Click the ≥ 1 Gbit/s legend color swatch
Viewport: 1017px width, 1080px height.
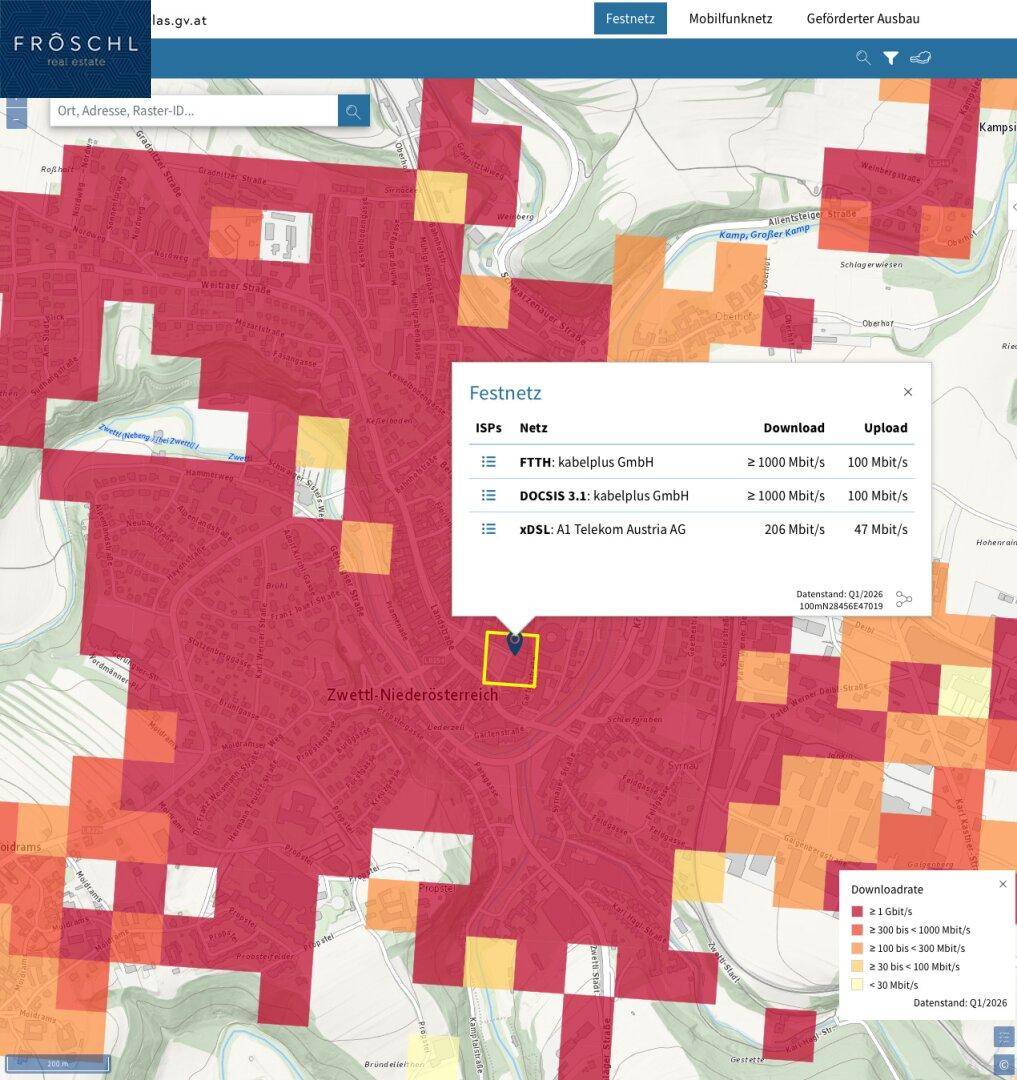857,911
